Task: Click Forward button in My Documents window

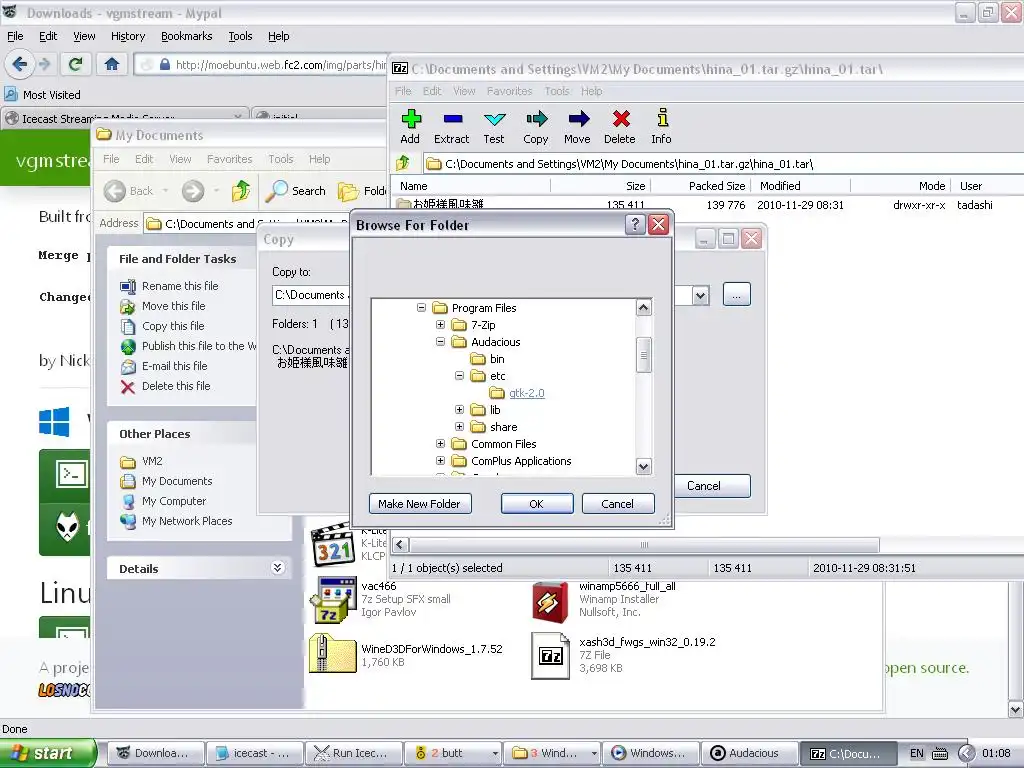Action: (x=193, y=191)
